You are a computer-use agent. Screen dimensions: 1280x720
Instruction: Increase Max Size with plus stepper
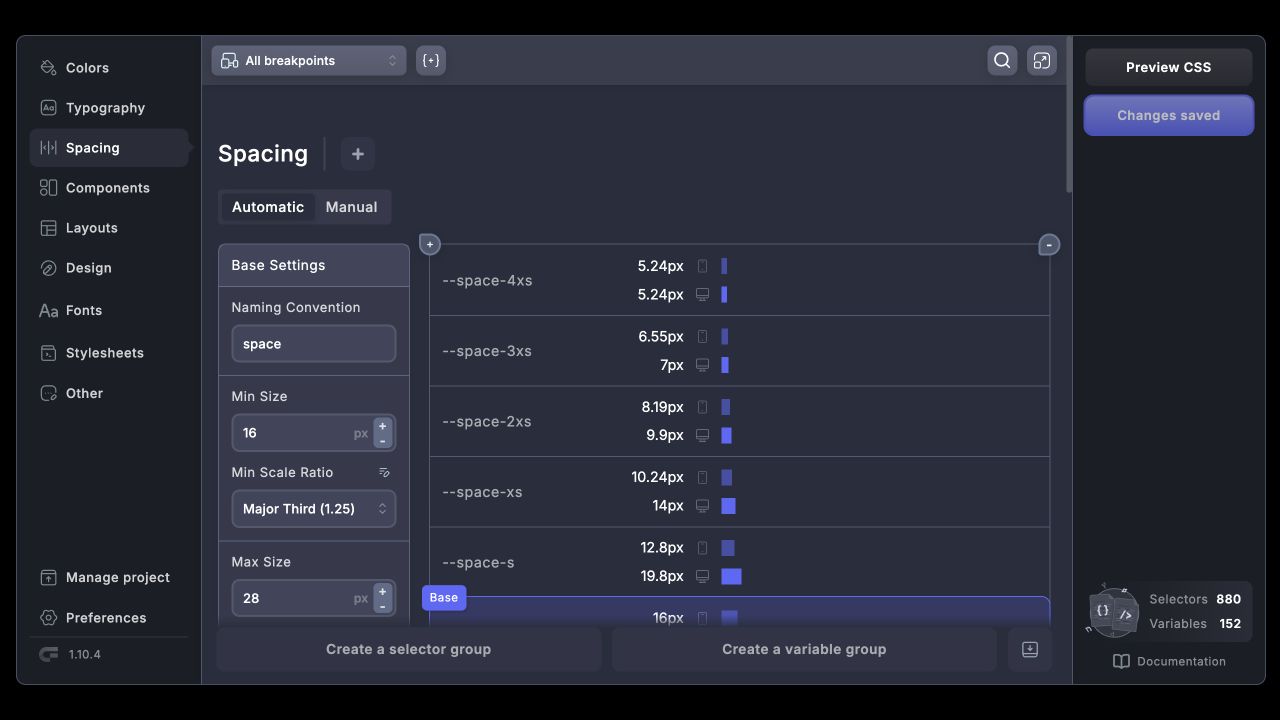point(382,591)
